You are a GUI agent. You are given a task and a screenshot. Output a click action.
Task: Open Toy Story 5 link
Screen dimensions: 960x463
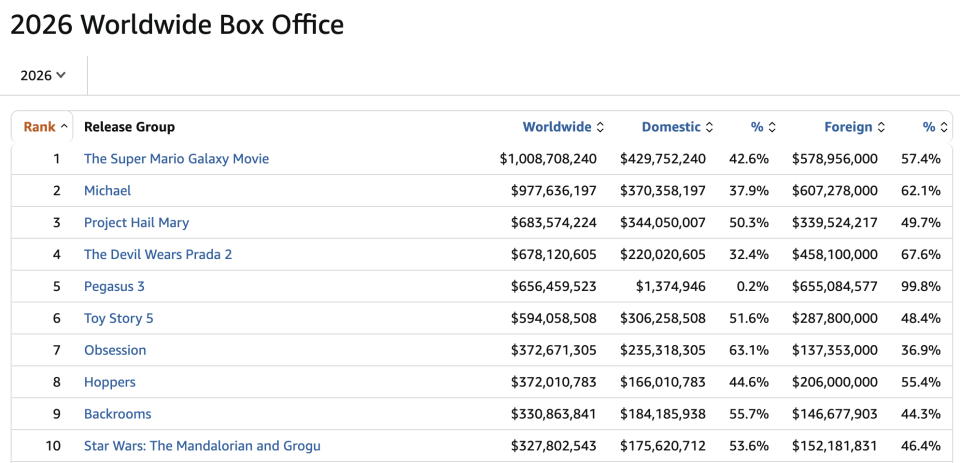point(119,318)
